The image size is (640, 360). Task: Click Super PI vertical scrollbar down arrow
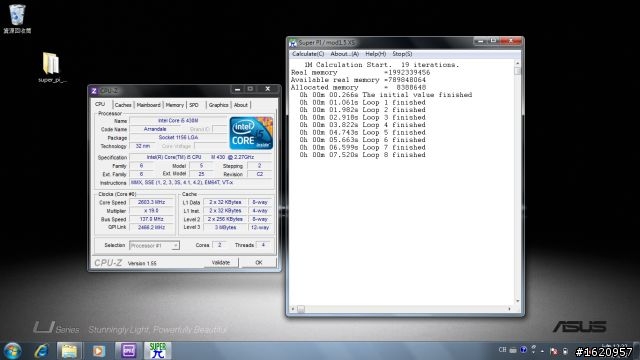point(518,301)
